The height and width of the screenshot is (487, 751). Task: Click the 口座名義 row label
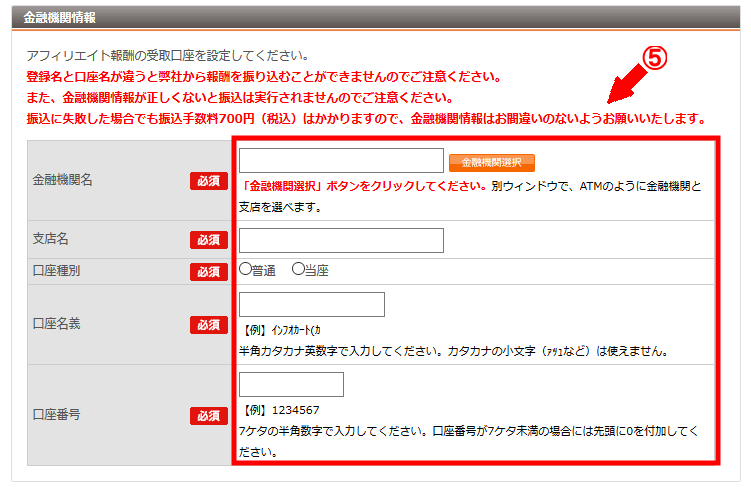(56, 324)
